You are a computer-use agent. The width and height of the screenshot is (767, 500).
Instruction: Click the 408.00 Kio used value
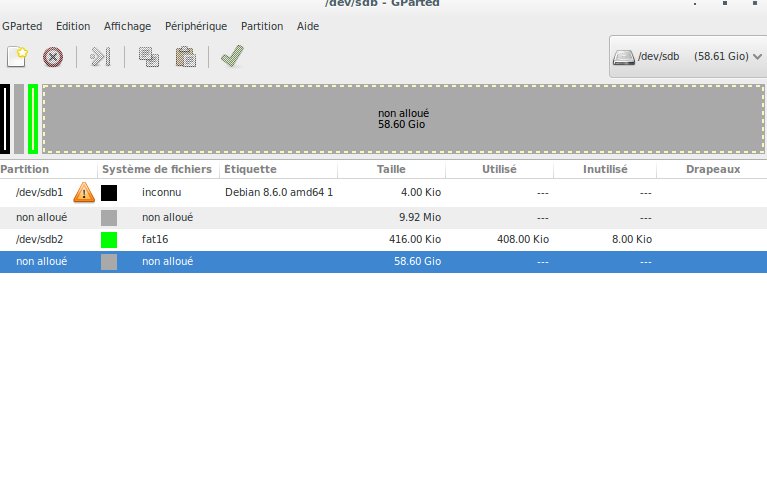tap(523, 239)
